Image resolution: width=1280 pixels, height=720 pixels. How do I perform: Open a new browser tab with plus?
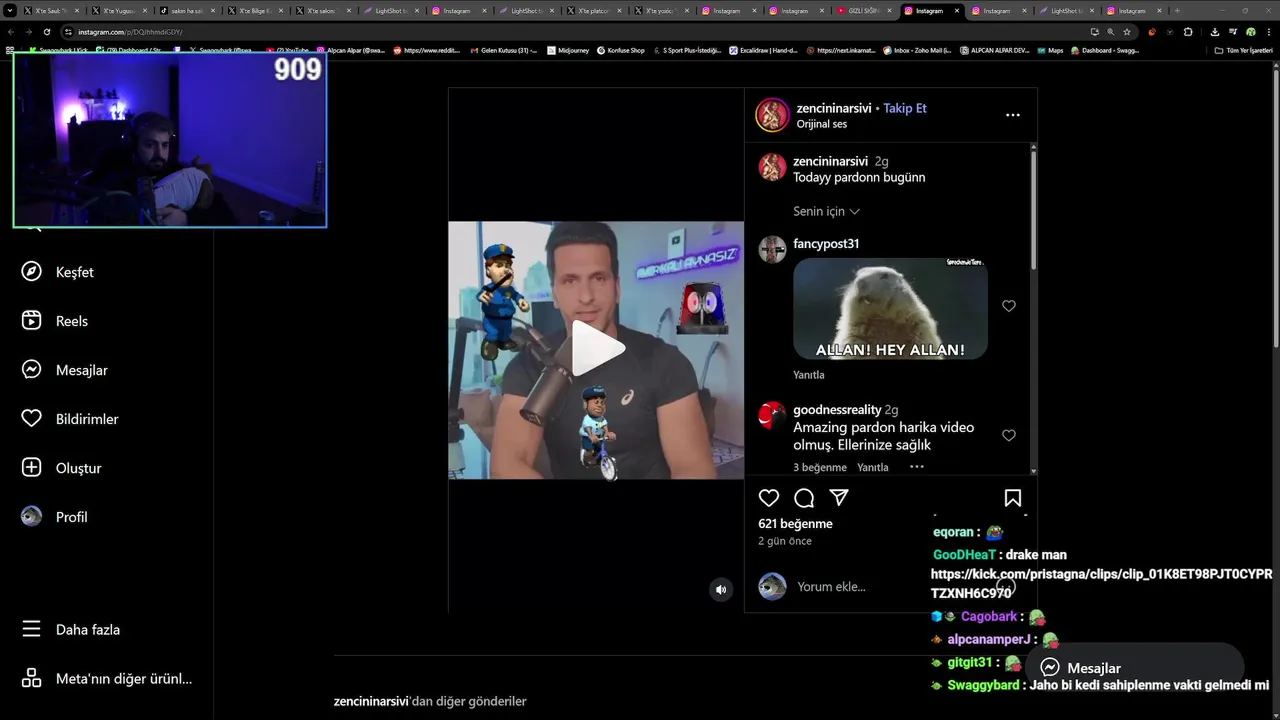(1177, 10)
